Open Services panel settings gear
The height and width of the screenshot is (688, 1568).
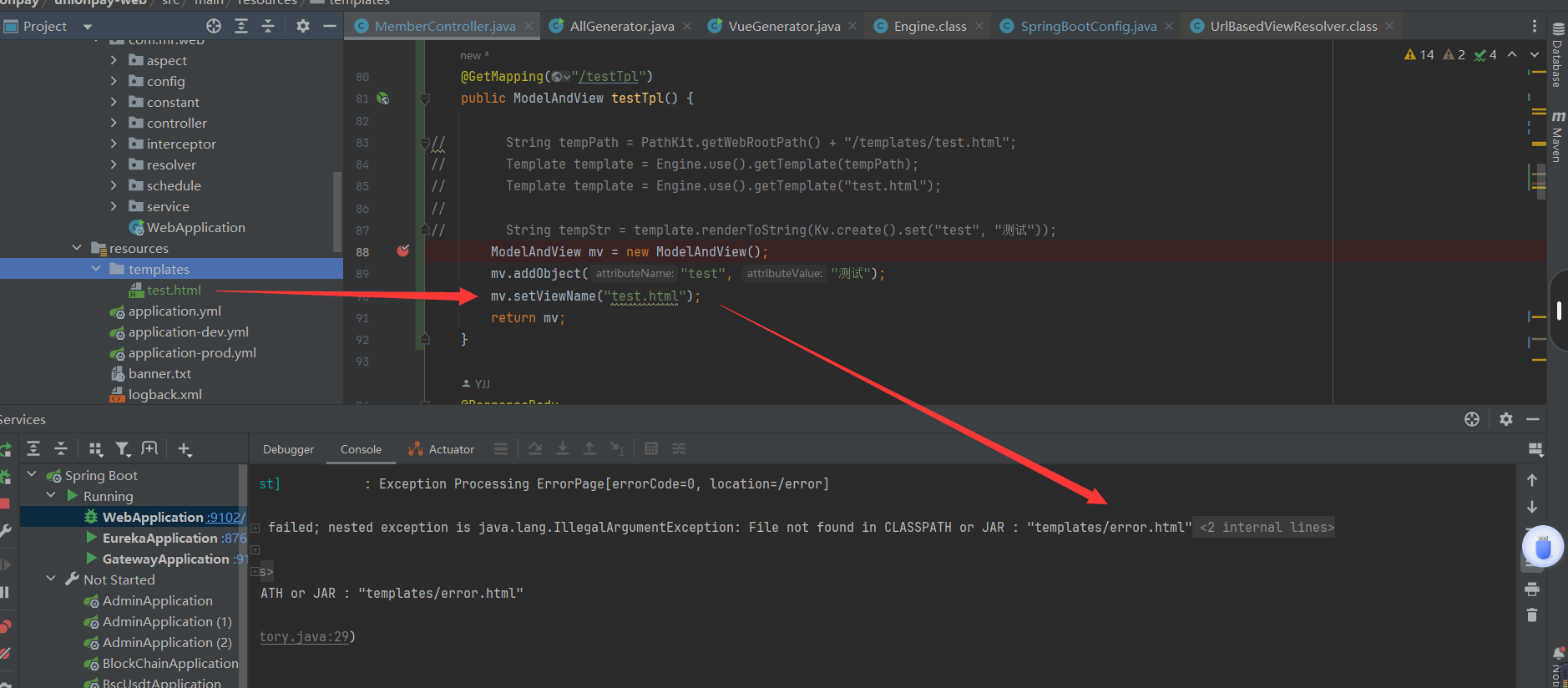tap(1506, 419)
